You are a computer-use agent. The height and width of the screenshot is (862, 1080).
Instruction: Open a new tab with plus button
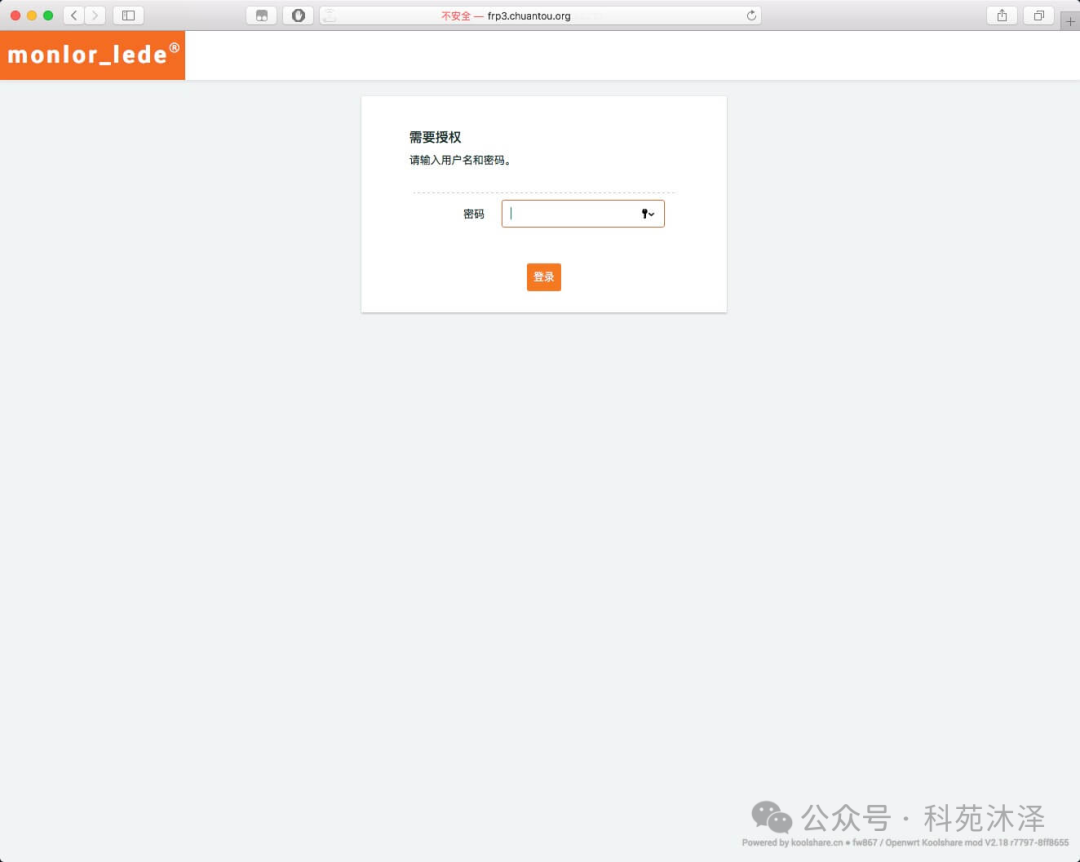point(1070,21)
